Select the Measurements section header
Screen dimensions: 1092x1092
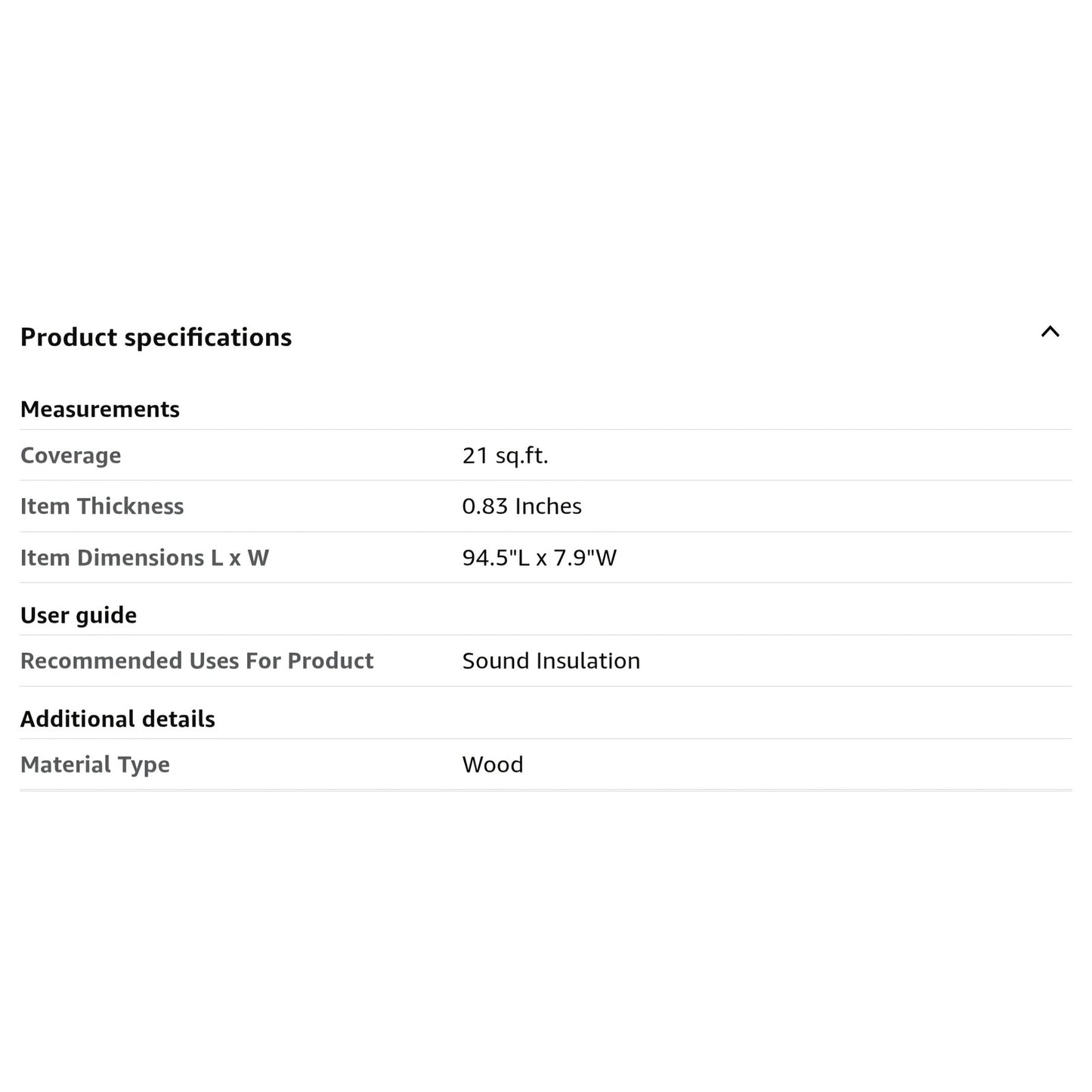tap(100, 409)
